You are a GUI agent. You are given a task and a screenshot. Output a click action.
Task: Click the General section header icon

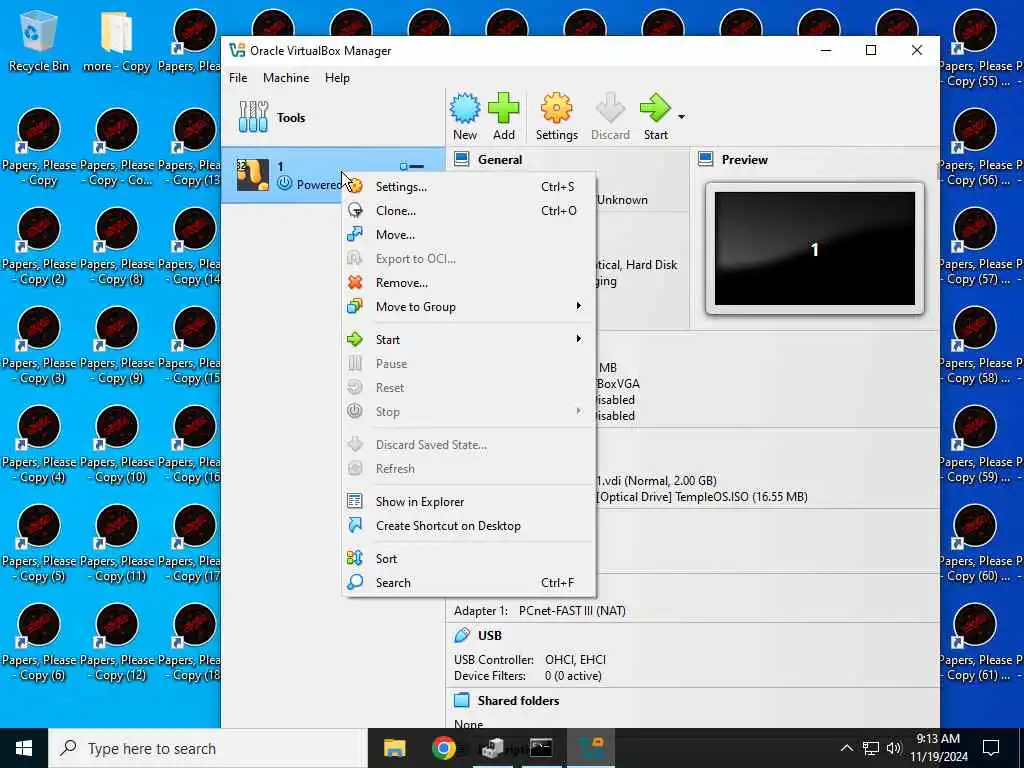(x=462, y=159)
